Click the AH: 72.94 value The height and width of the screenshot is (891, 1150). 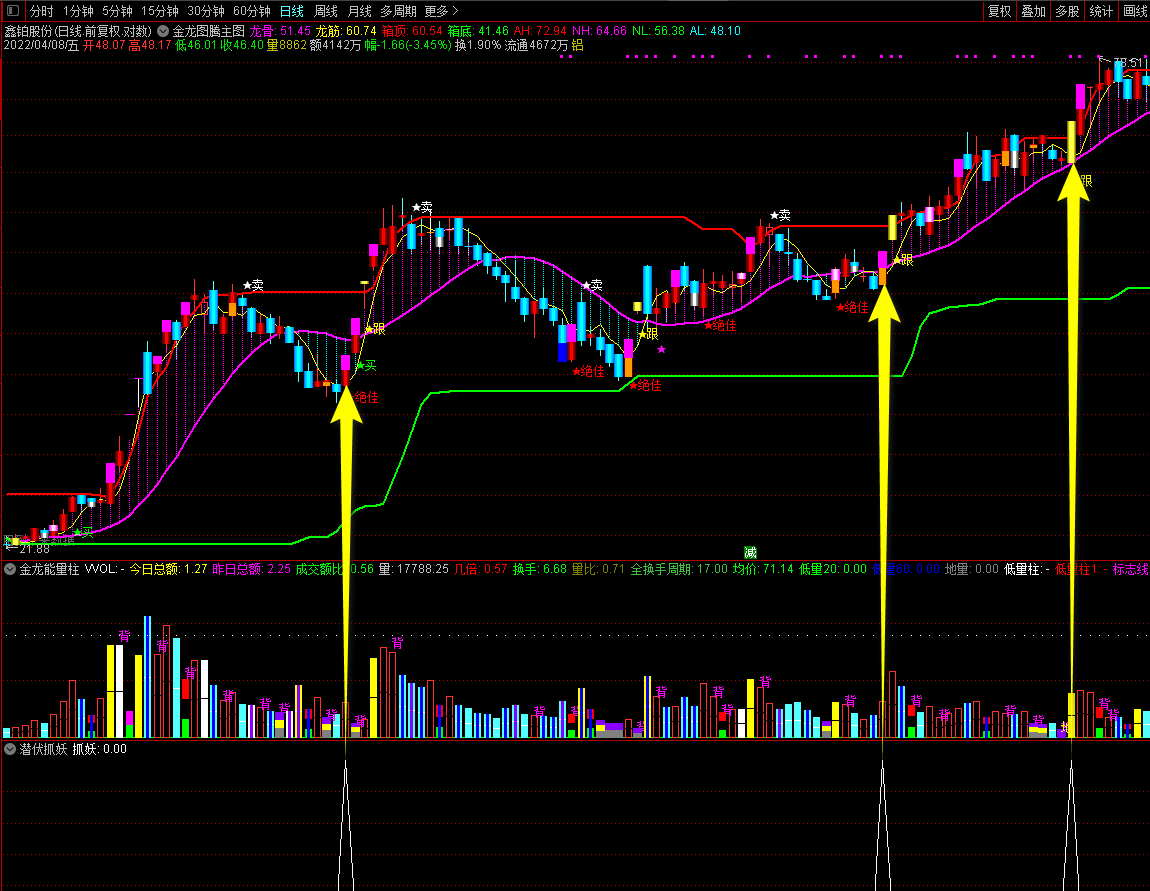pos(541,31)
